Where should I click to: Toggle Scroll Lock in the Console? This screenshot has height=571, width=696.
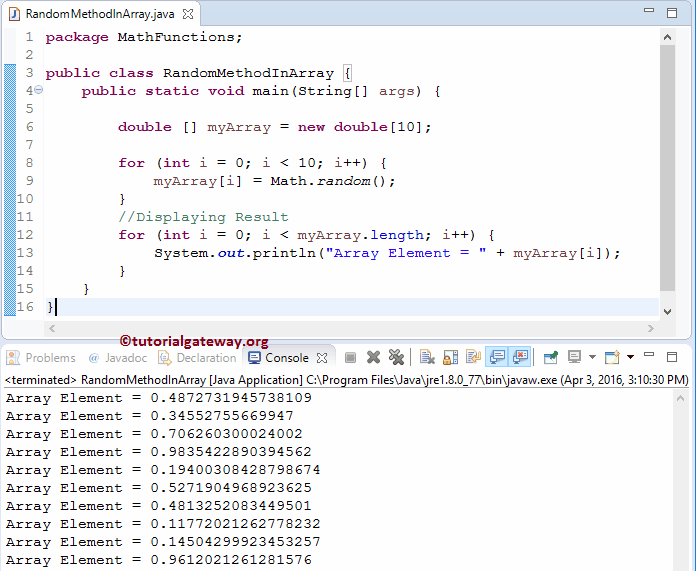coord(449,357)
